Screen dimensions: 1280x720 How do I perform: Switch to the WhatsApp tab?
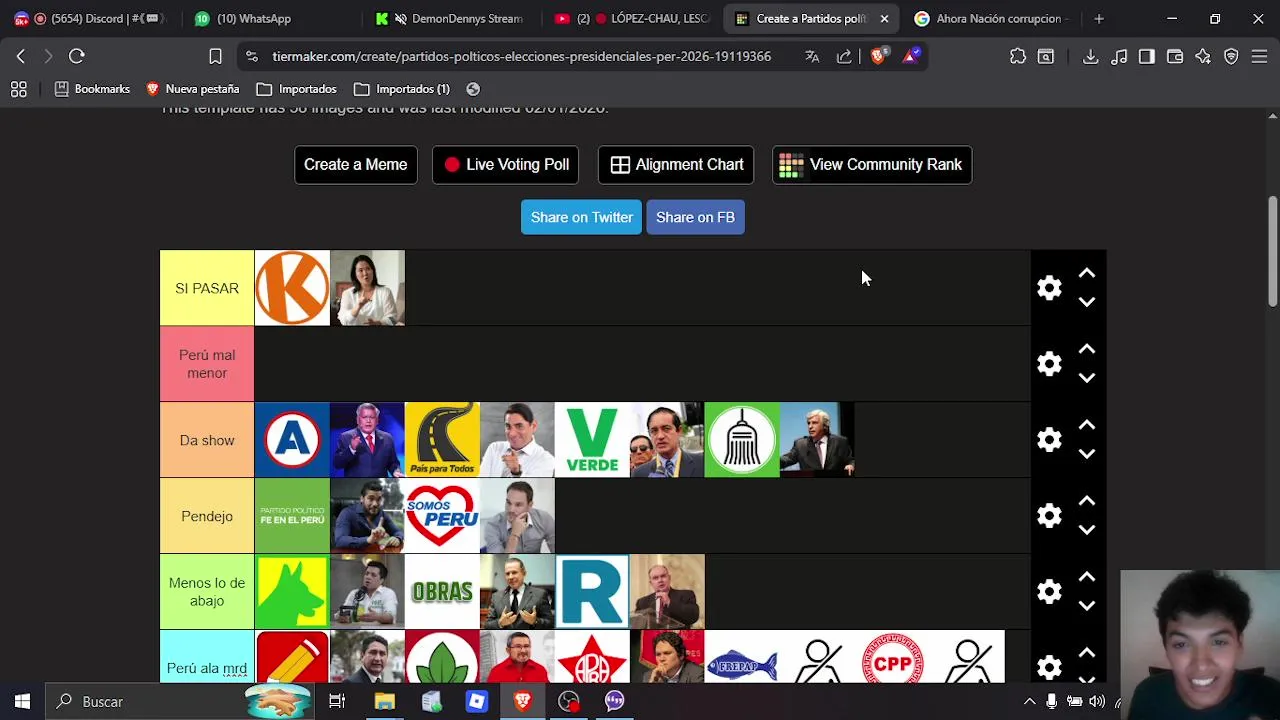[x=270, y=18]
